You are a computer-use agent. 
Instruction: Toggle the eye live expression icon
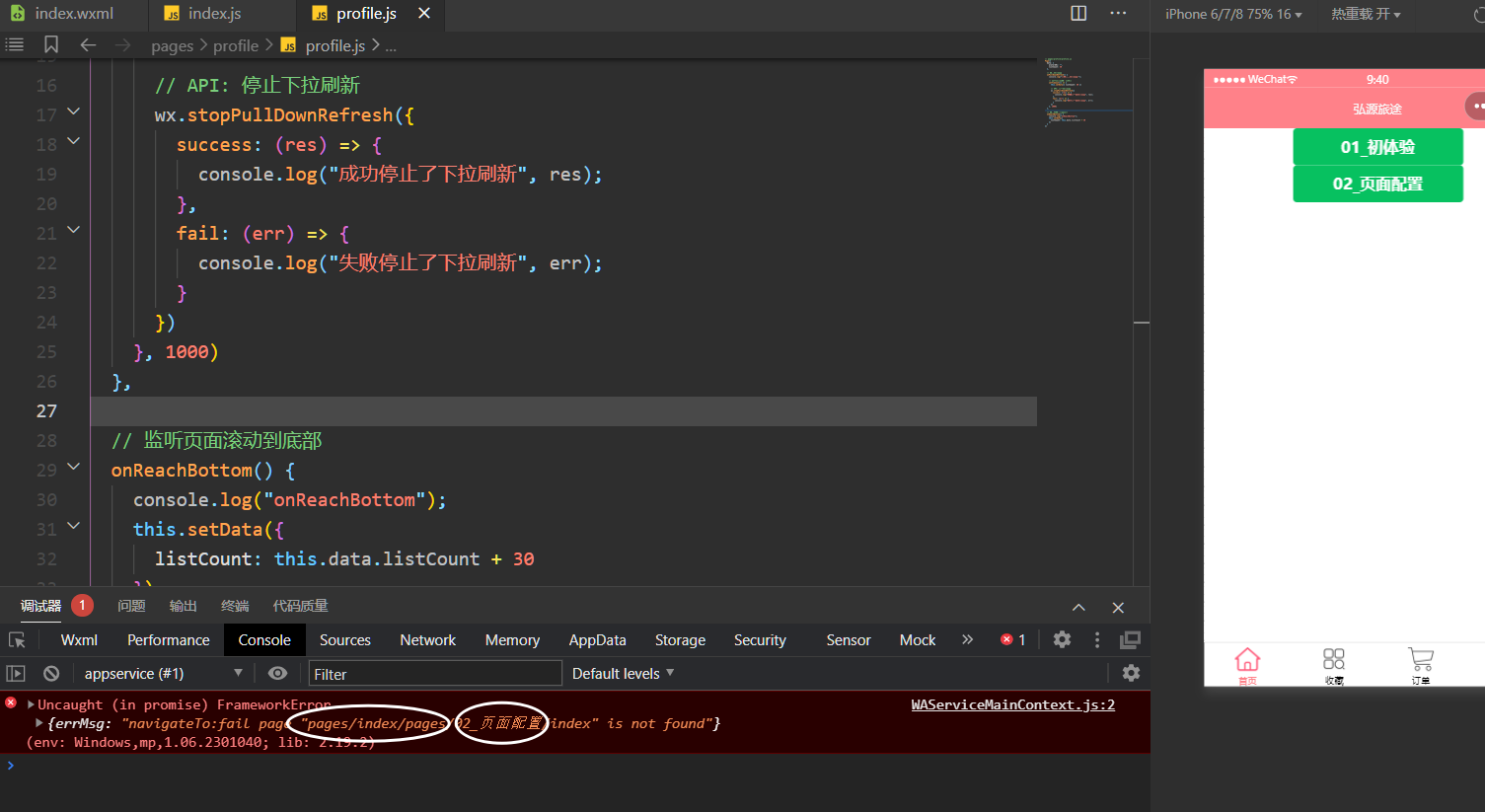tap(277, 673)
